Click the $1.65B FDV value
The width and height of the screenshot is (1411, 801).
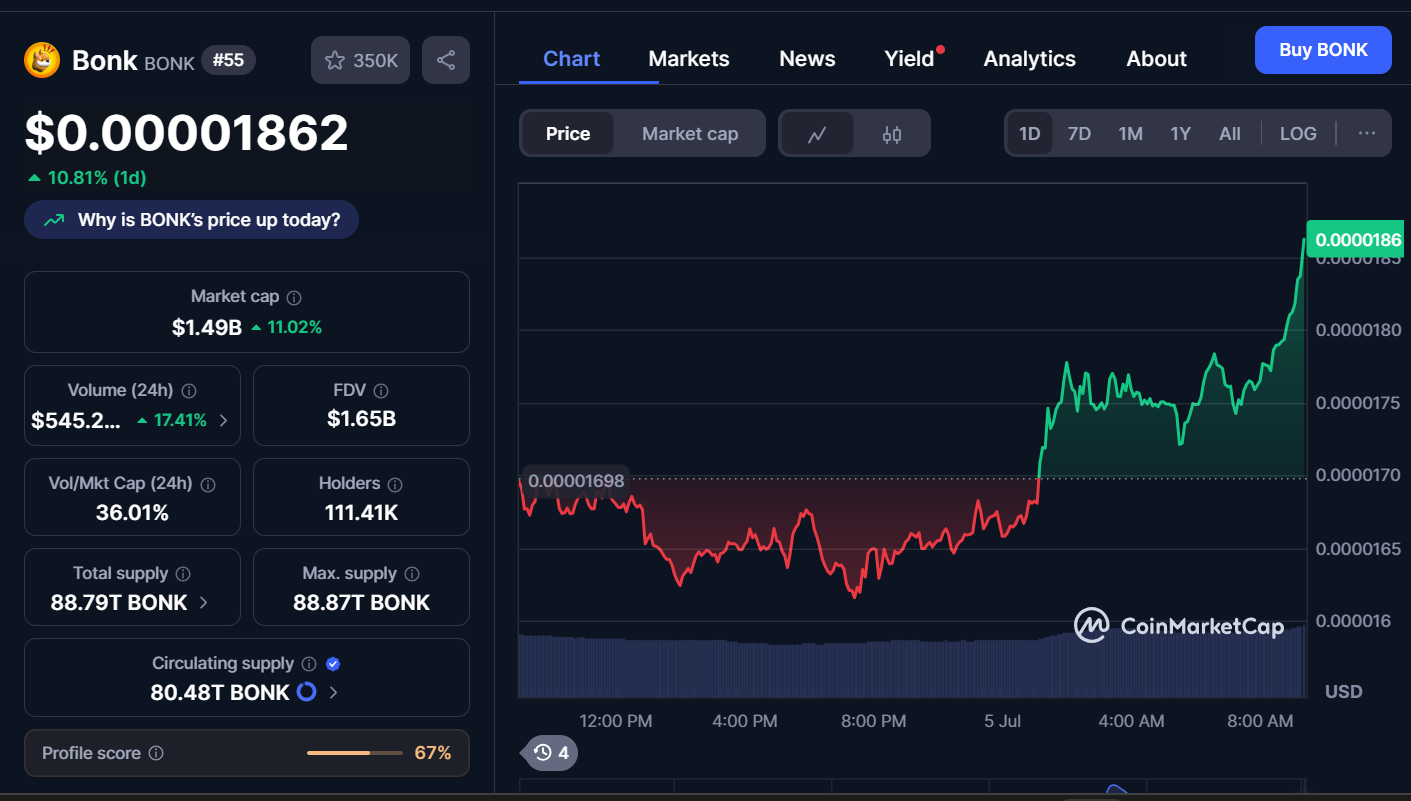coord(361,419)
